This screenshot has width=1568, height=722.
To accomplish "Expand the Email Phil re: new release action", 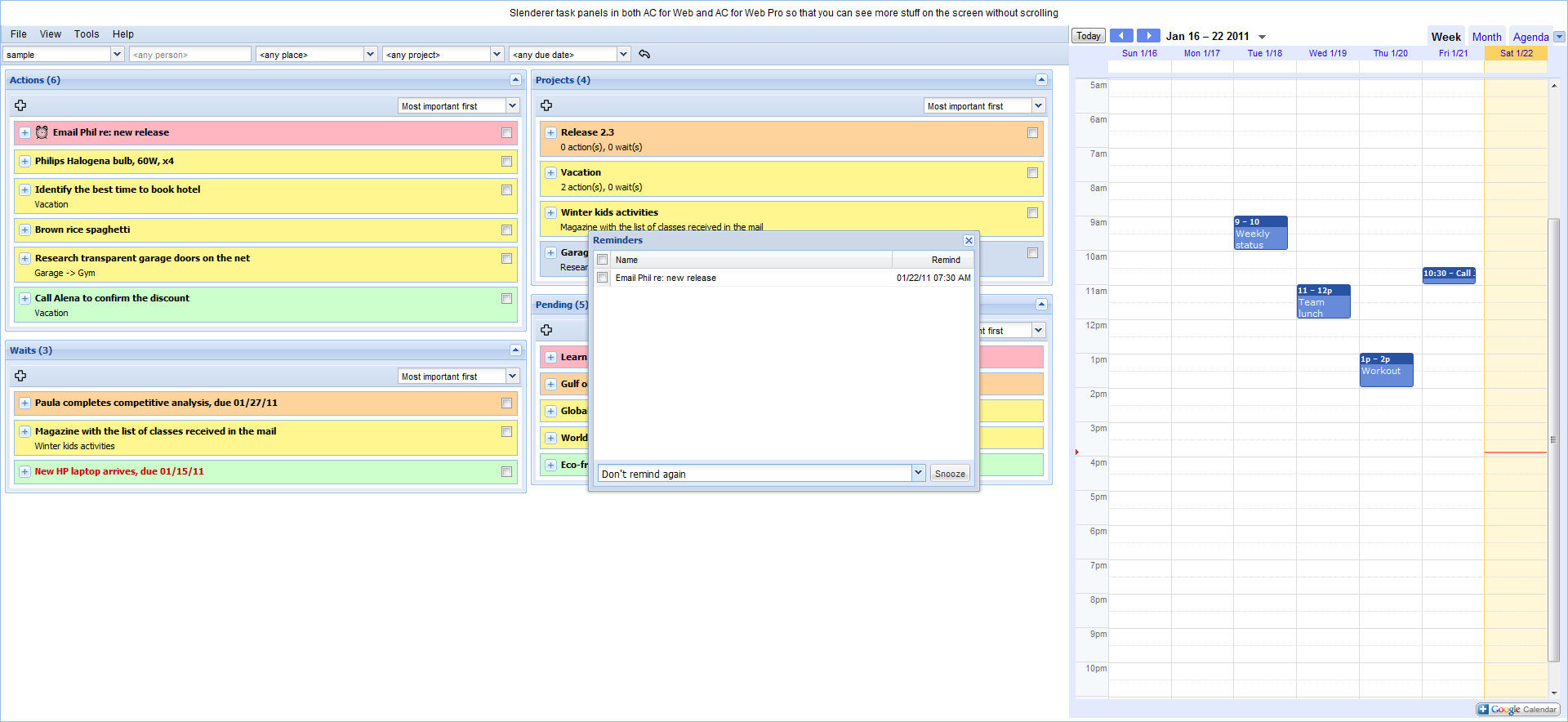I will pos(24,132).
